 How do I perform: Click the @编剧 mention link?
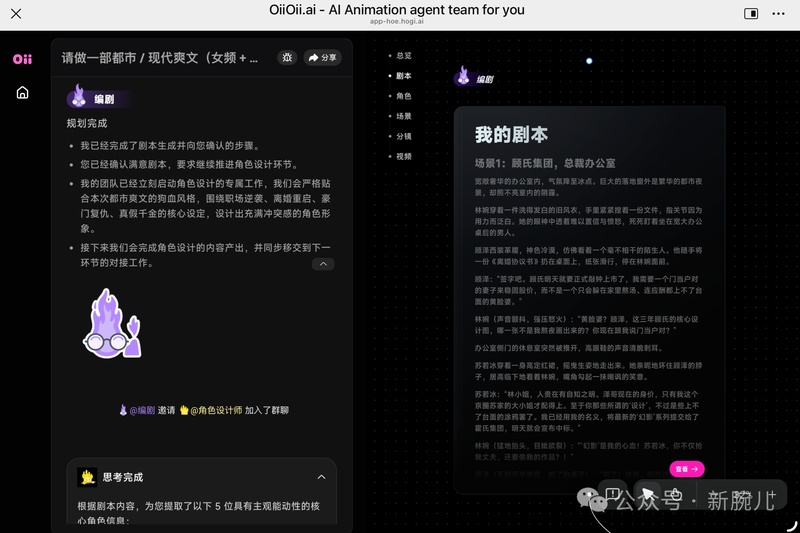pos(137,410)
